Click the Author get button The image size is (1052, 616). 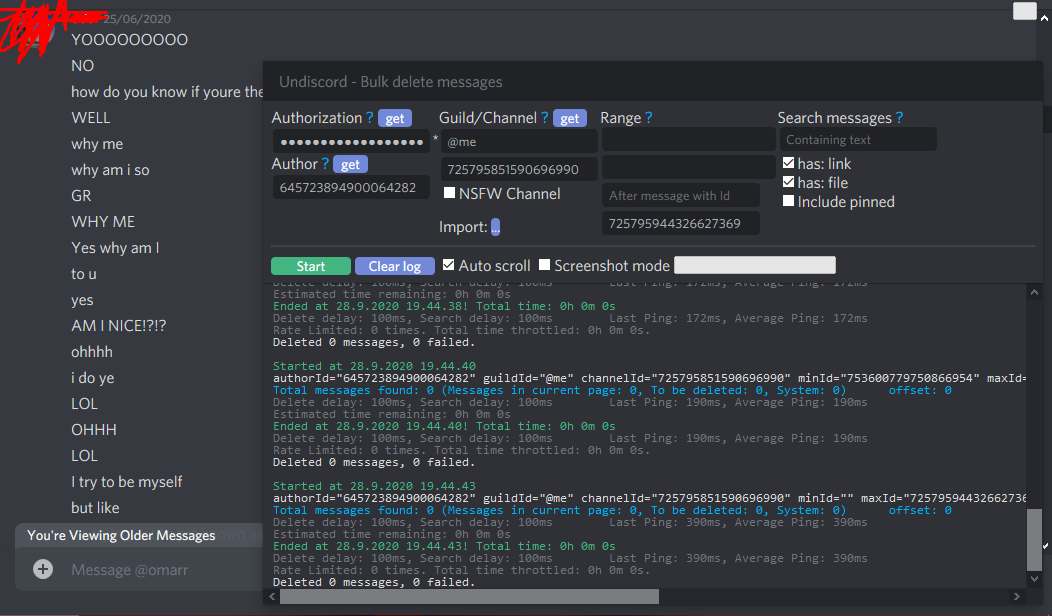point(350,164)
